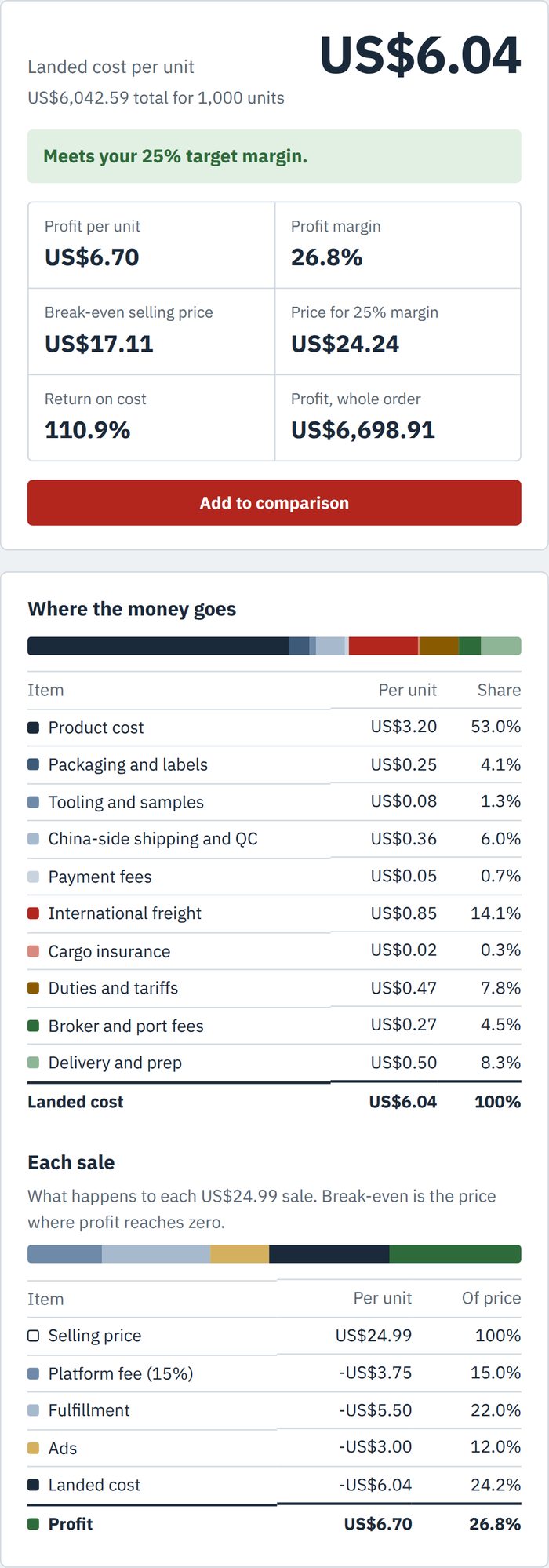Click the Delivery and prep swatch
The width and height of the screenshot is (549, 1568).
(33, 1063)
